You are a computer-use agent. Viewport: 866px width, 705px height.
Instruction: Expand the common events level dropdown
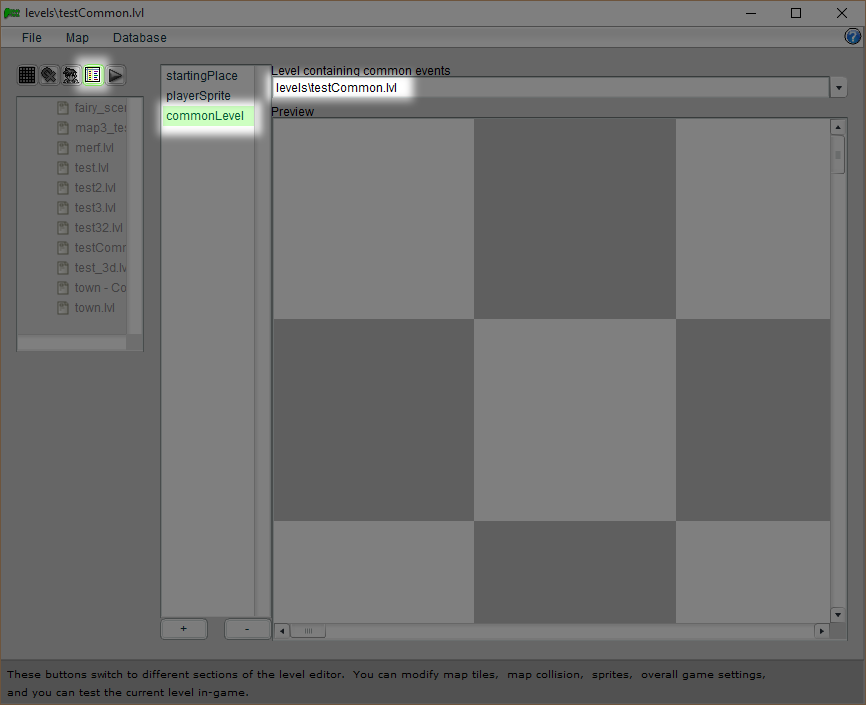[x=838, y=88]
